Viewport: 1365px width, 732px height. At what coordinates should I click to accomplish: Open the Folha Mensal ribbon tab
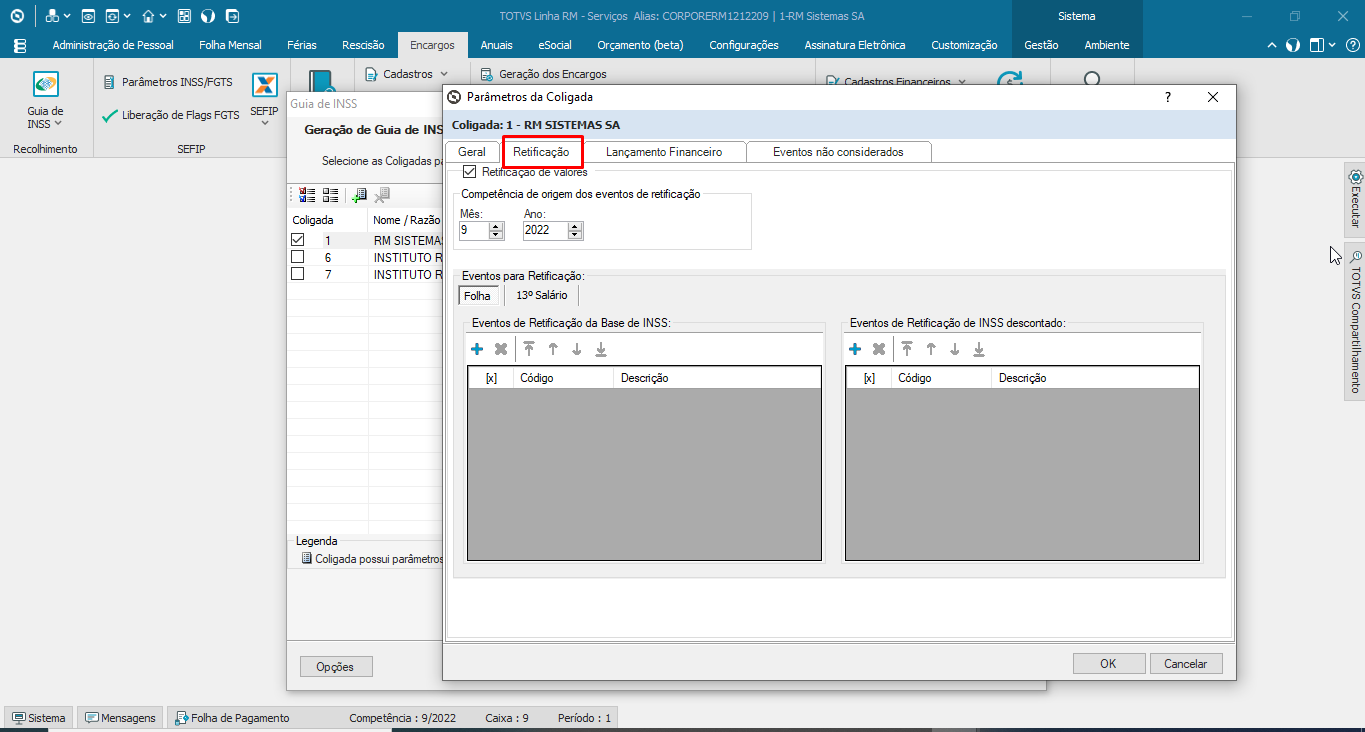(230, 45)
